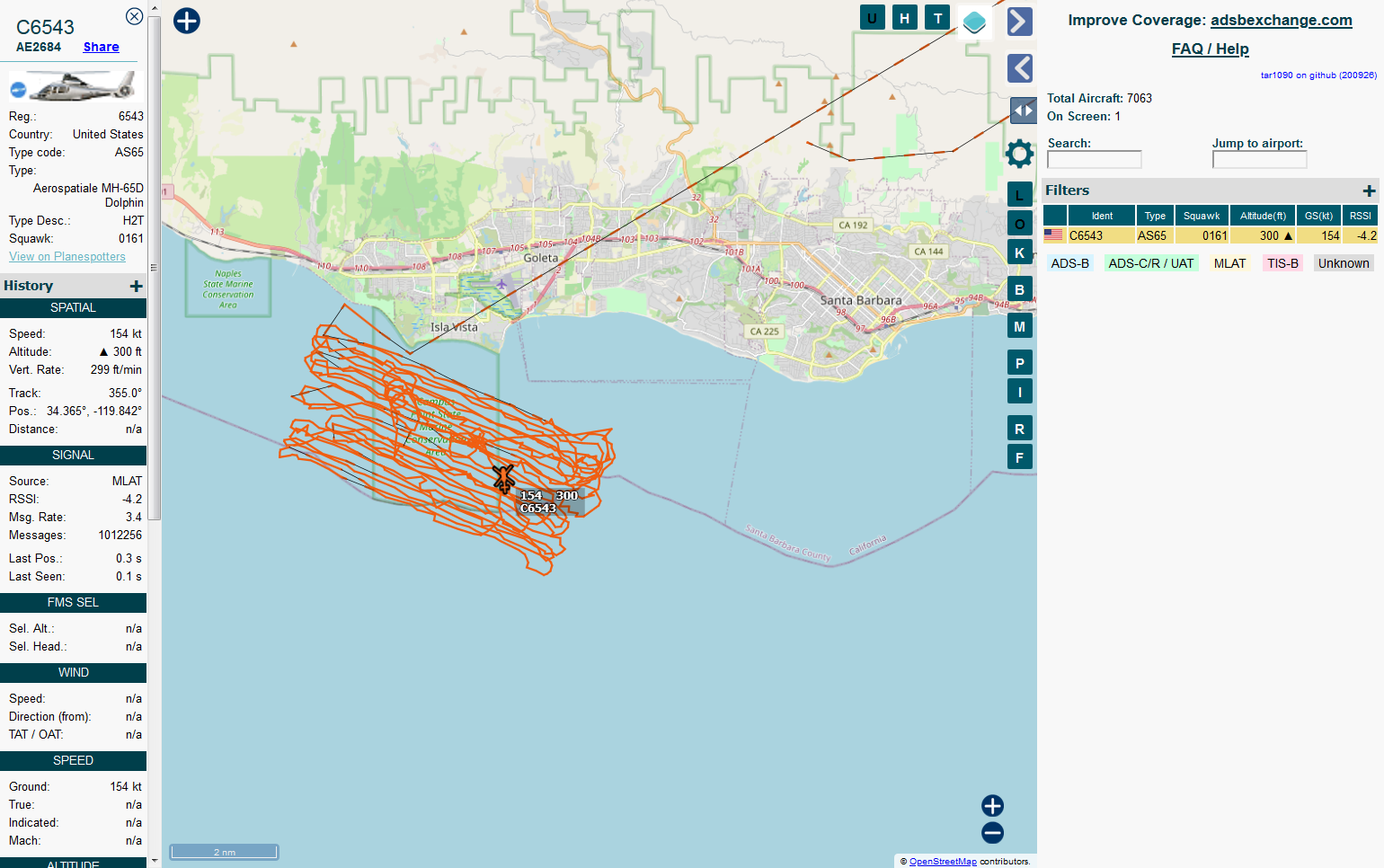This screenshot has width=1384, height=868.
Task: Toggle the K map option button
Action: [1020, 252]
